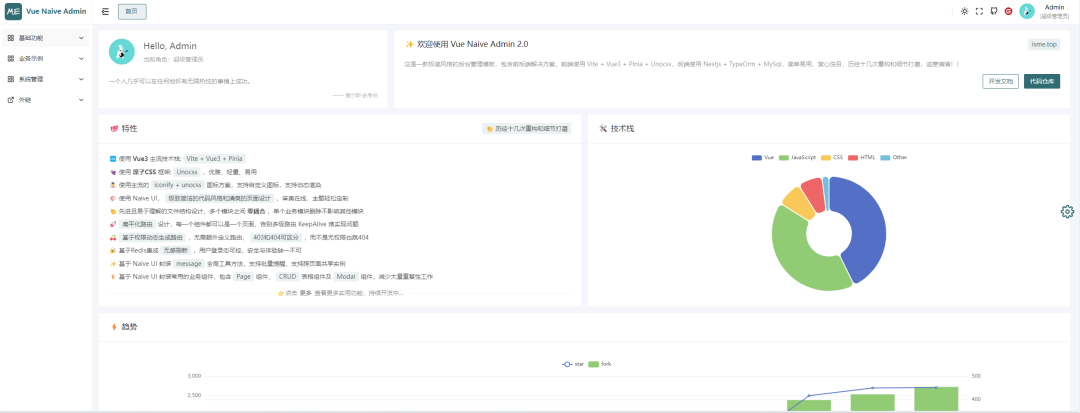1080x413 pixels.
Task: Enter fullscreen mode via header icon
Action: point(979,11)
